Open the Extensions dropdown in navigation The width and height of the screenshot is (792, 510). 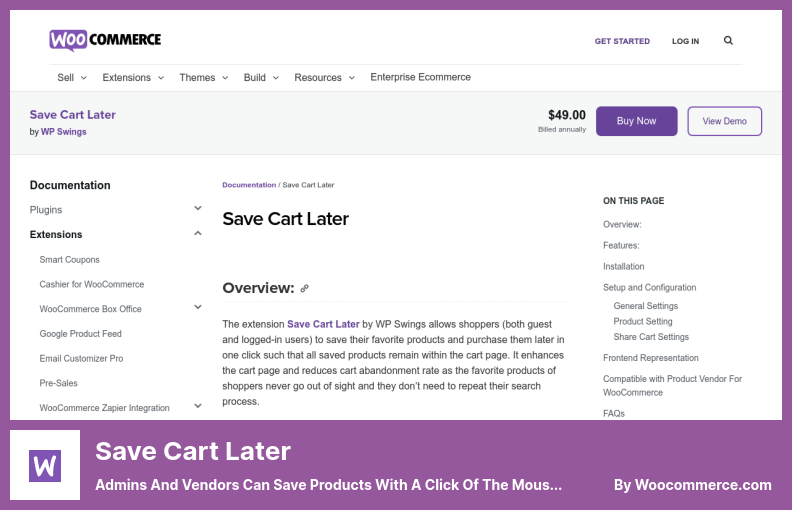(132, 77)
